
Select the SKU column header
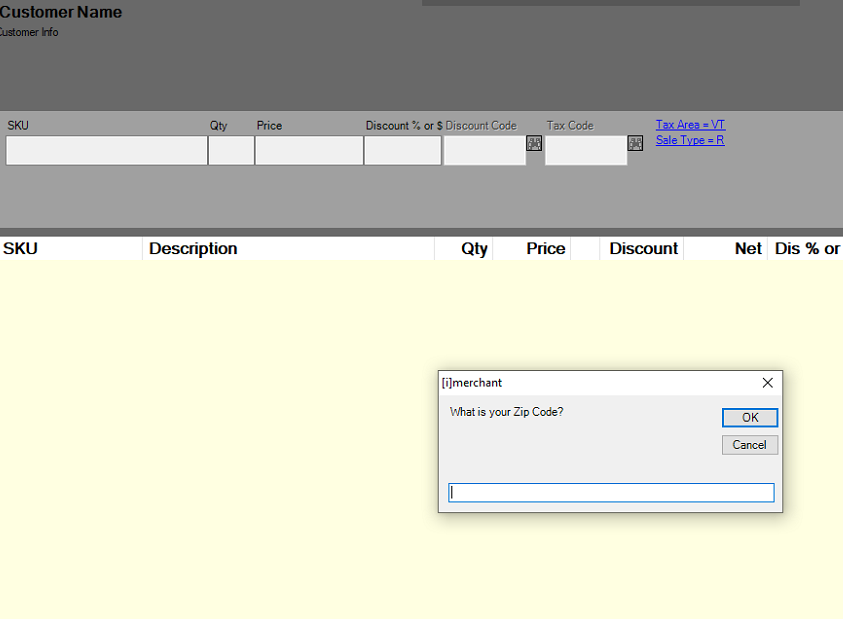click(71, 248)
